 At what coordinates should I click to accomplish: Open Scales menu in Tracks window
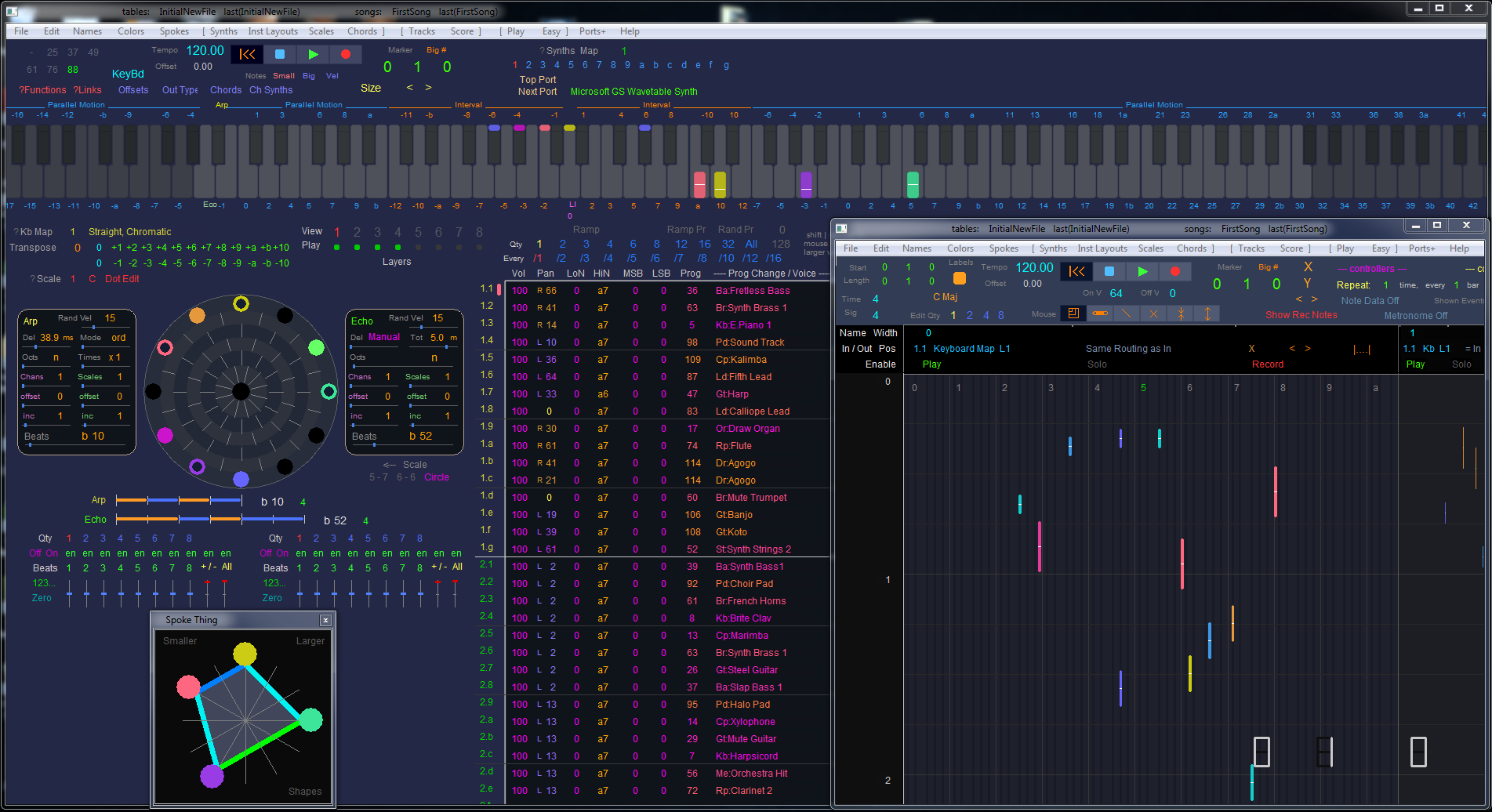(x=1150, y=248)
